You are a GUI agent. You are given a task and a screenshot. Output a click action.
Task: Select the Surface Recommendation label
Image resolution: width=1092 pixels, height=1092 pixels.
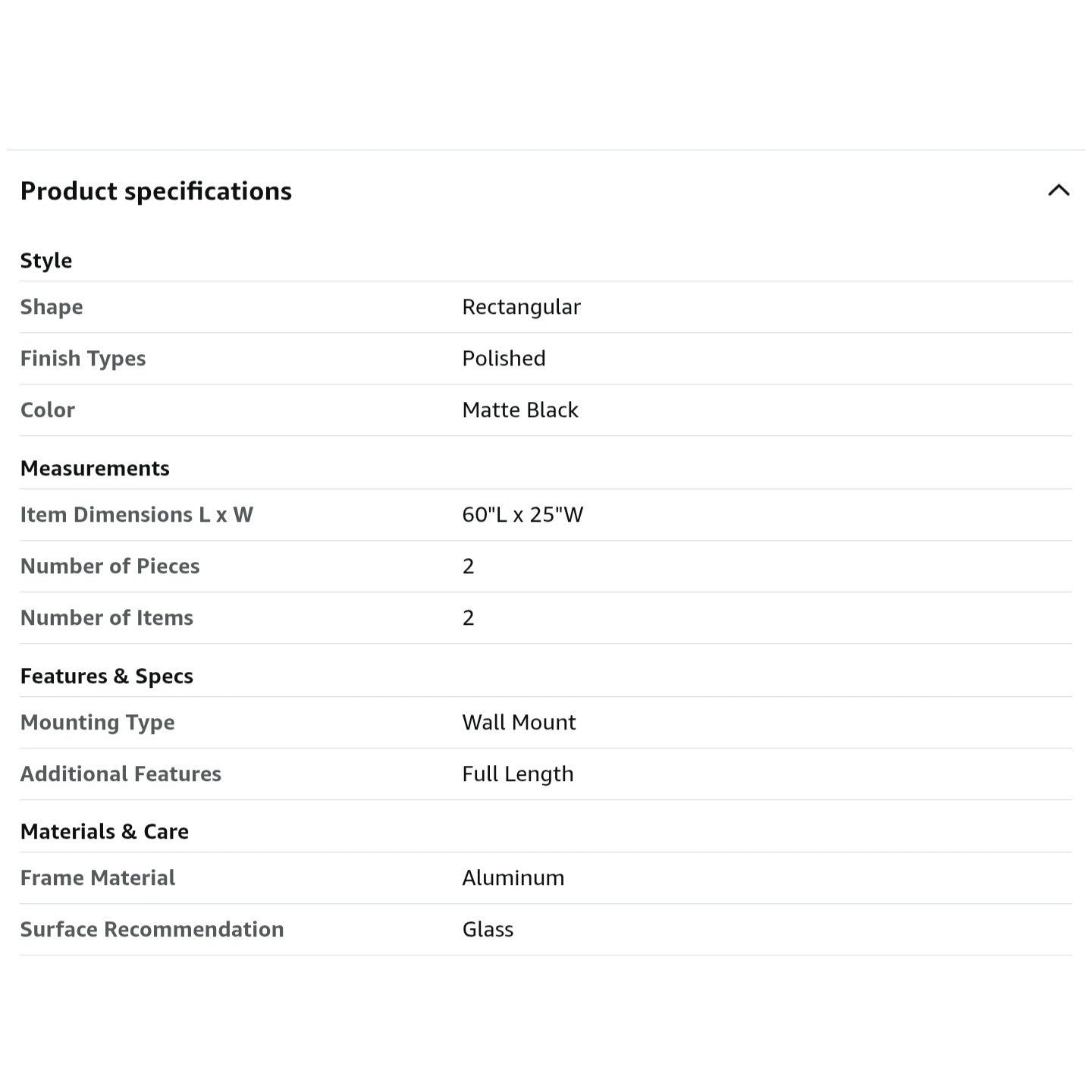point(152,930)
